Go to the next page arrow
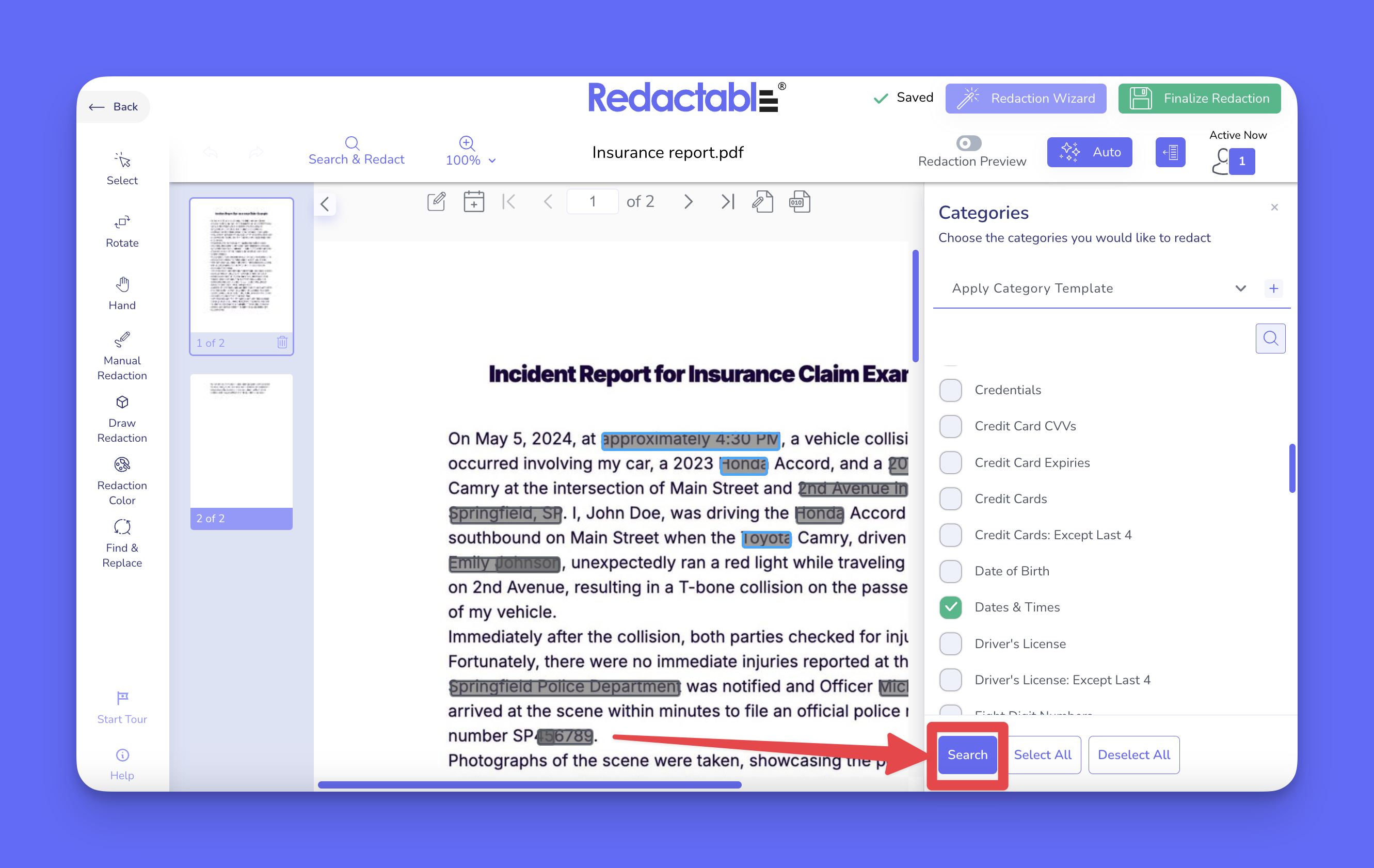1374x868 pixels. (688, 201)
